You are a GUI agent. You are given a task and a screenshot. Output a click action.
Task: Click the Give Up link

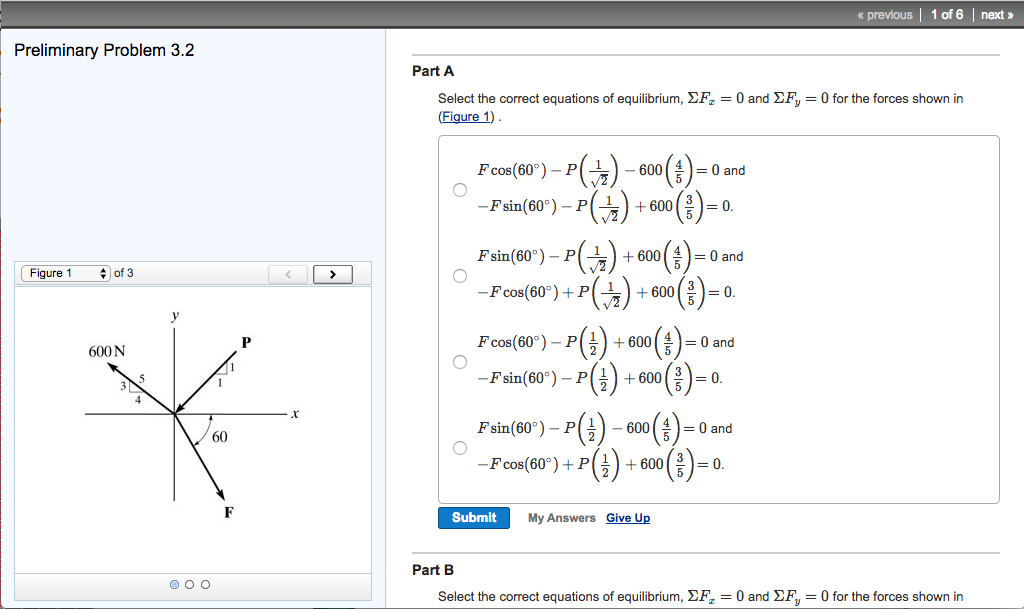(627, 518)
